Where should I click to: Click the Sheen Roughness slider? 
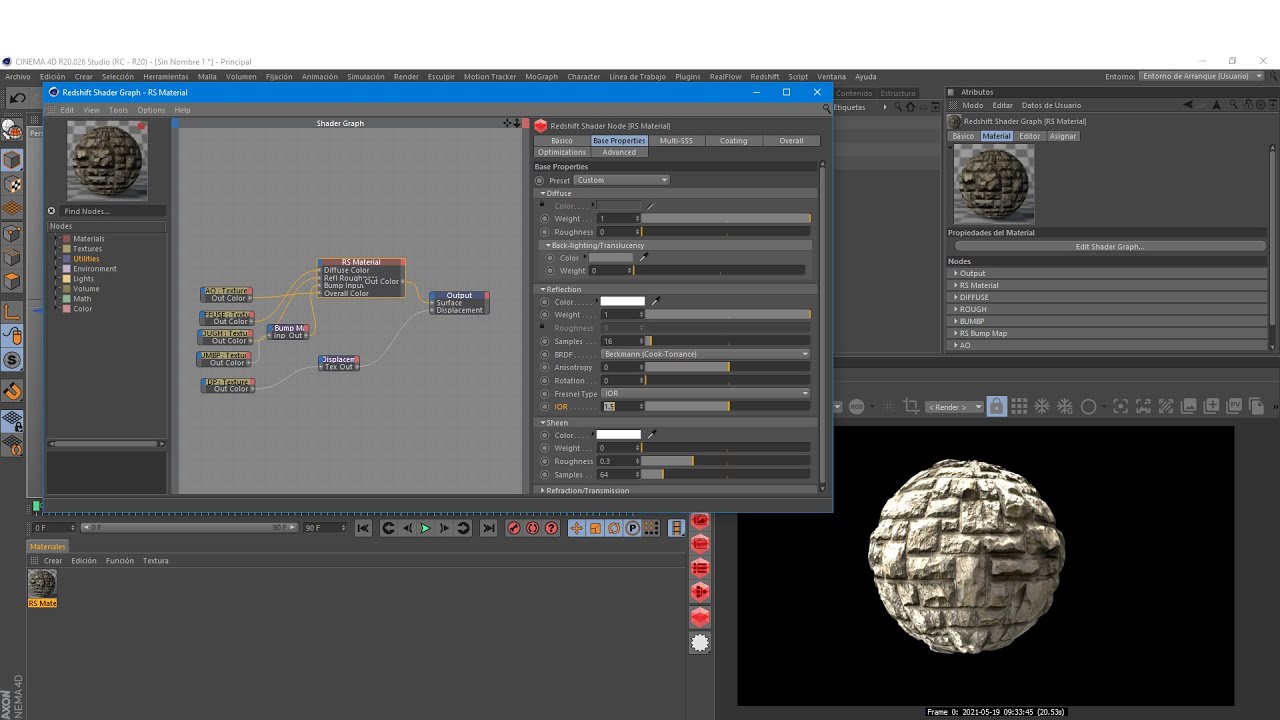[x=726, y=461]
